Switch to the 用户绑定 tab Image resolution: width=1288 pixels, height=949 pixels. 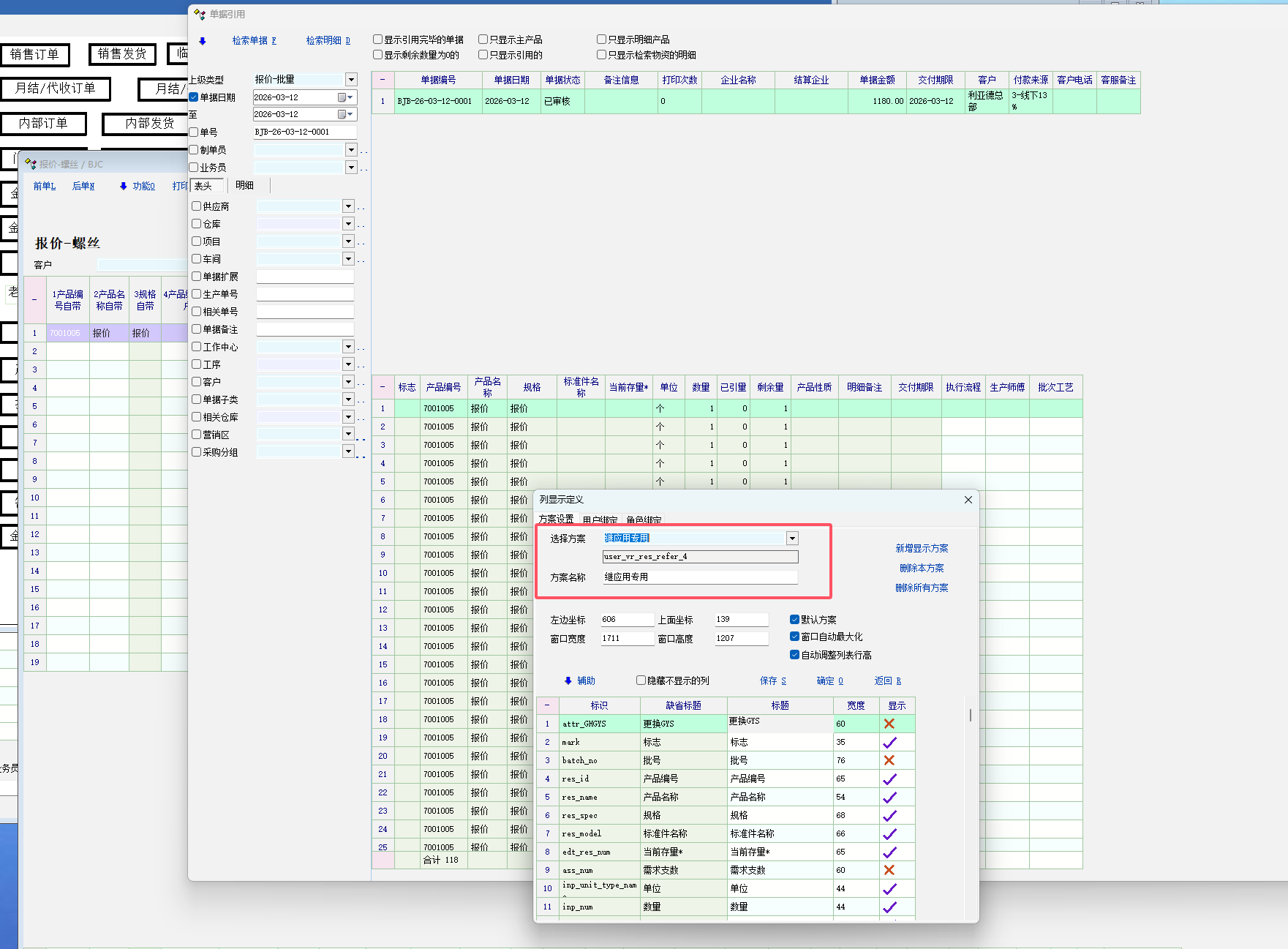(600, 519)
